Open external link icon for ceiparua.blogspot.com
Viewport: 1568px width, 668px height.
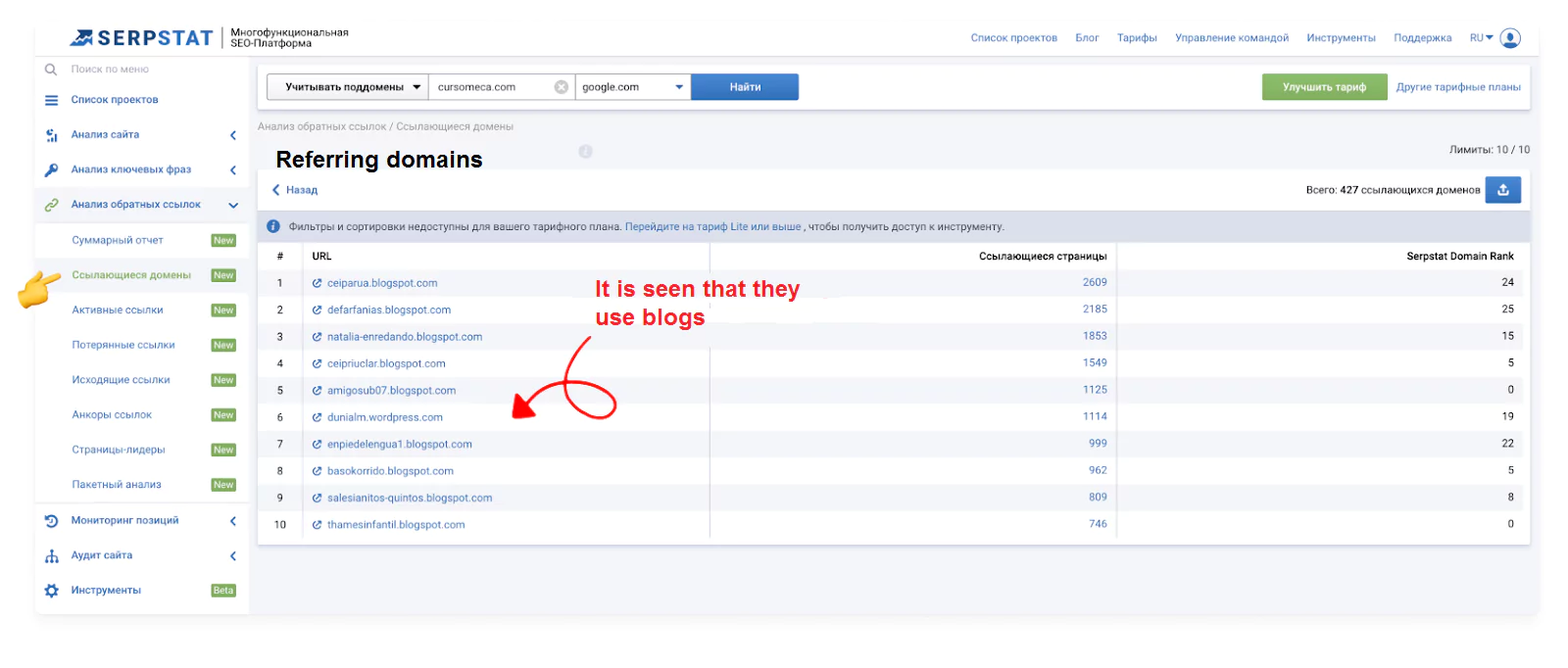point(317,283)
